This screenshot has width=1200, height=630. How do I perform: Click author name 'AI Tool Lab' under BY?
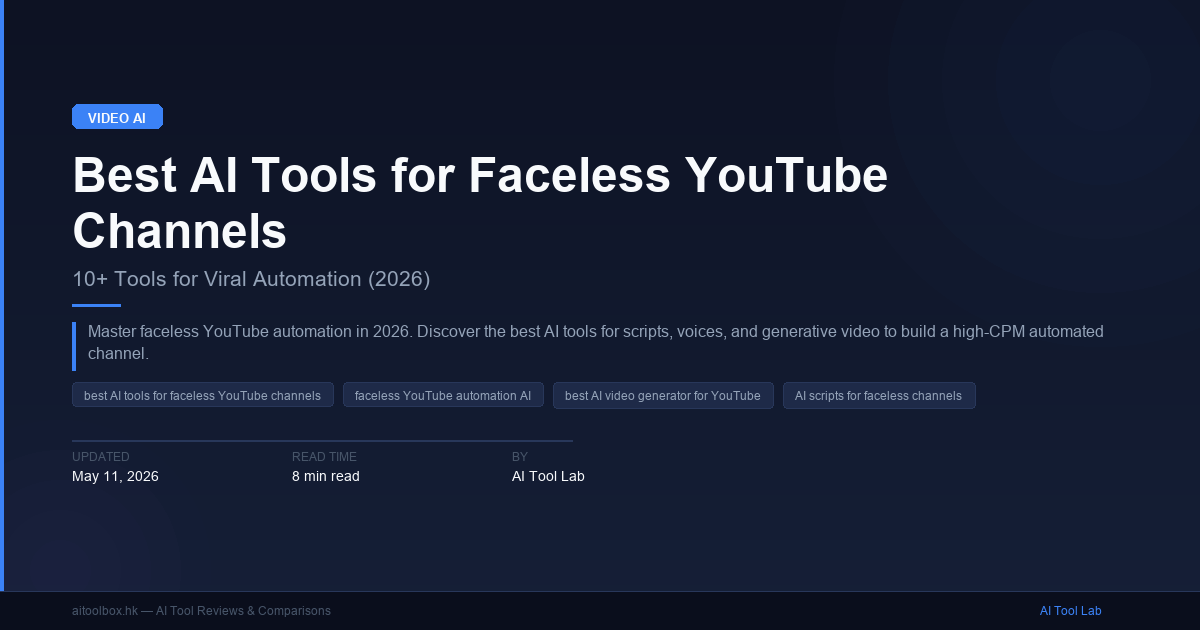tap(548, 476)
